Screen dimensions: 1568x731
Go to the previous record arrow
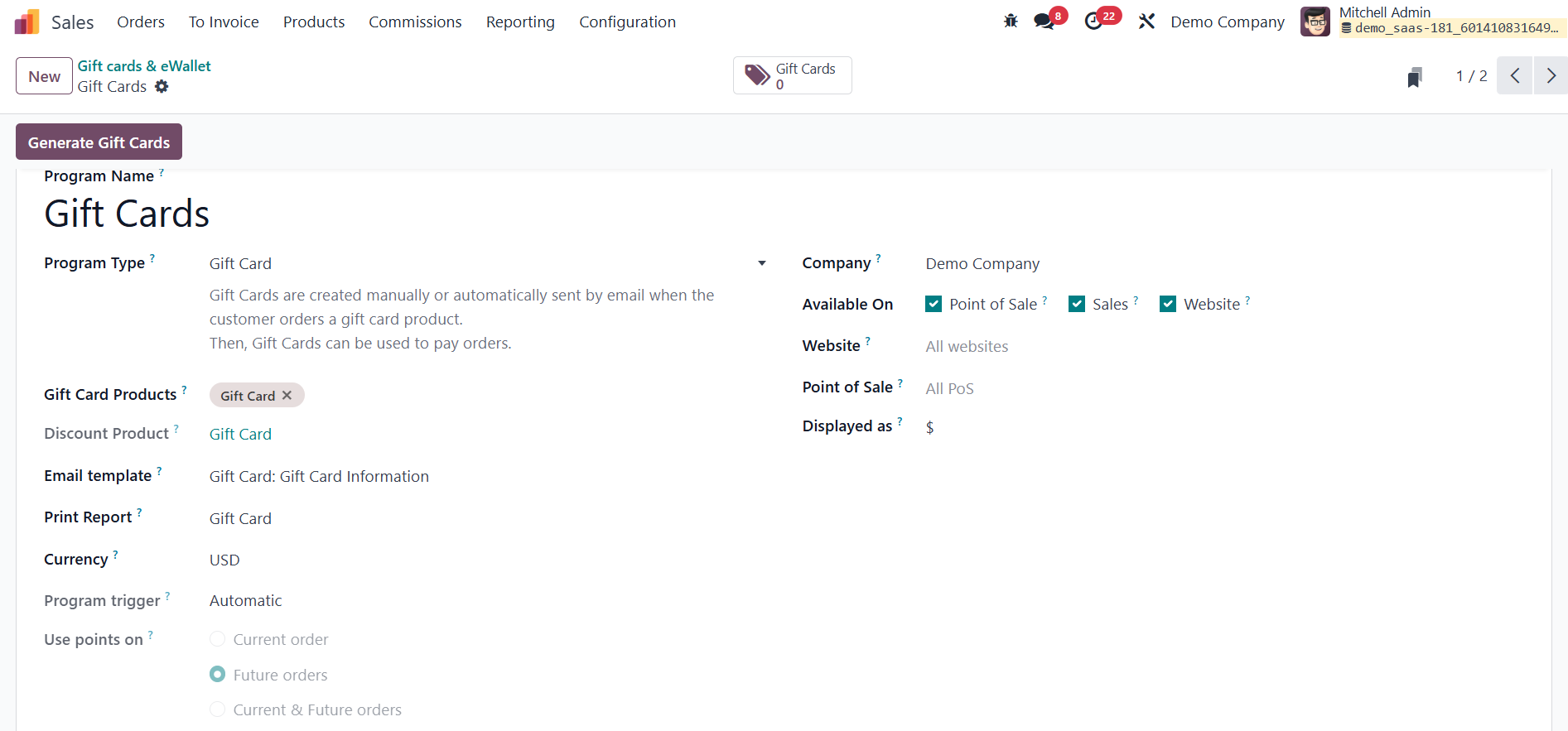(1515, 76)
